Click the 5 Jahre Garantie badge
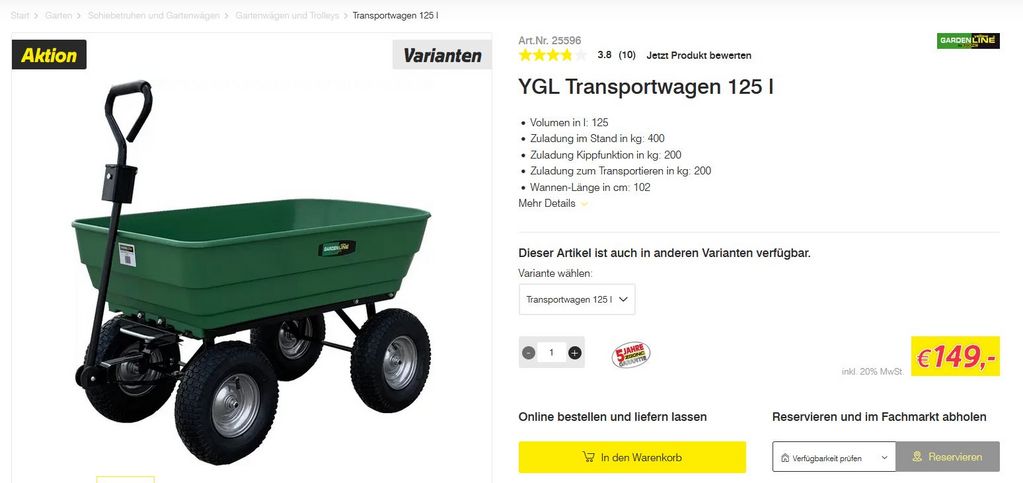 coord(630,354)
